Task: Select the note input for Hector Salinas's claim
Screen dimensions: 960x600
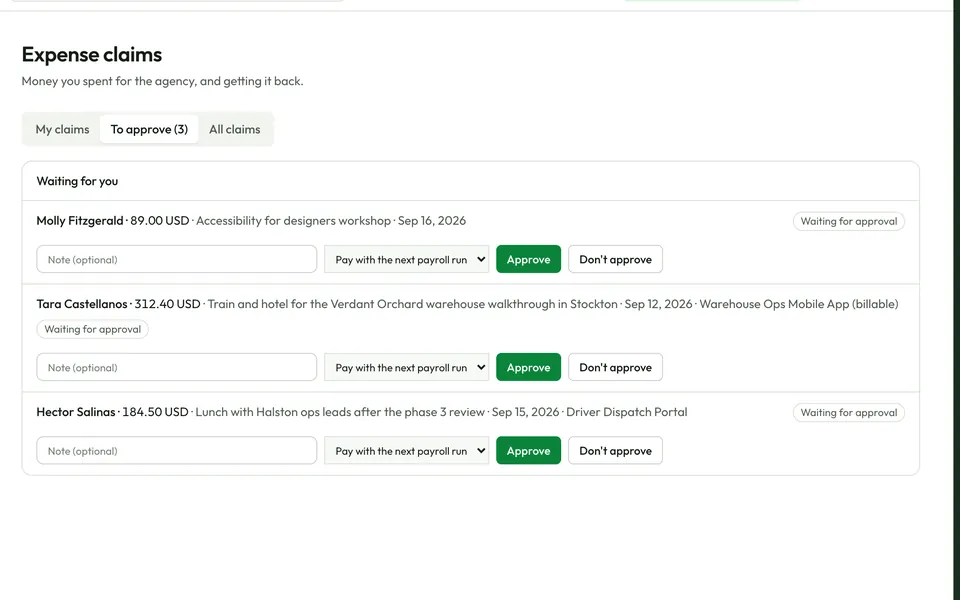Action: click(176, 451)
